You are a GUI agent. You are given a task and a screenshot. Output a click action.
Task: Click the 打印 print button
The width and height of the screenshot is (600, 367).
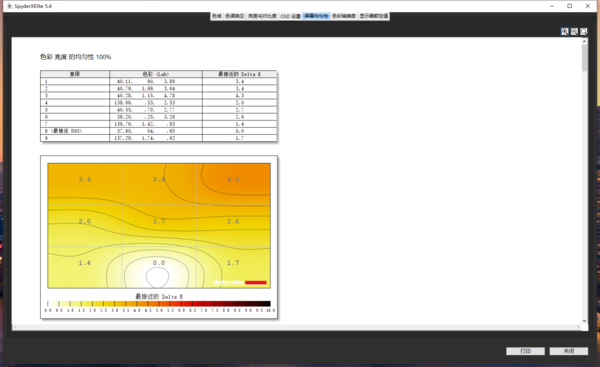pos(525,351)
